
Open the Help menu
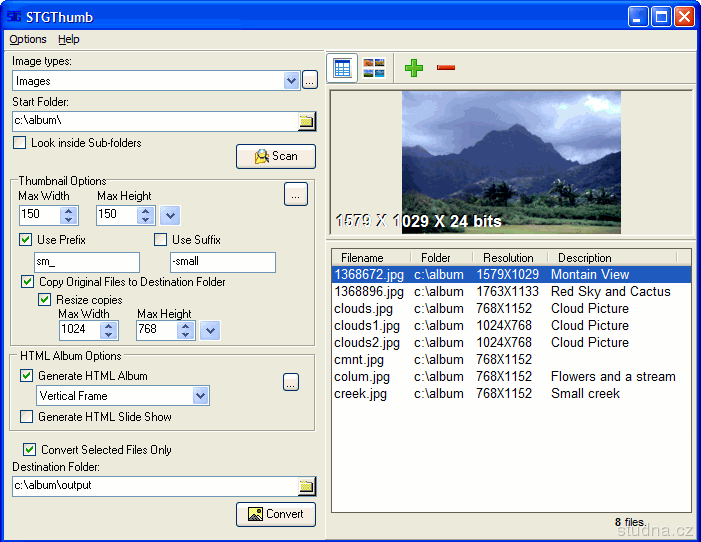click(69, 39)
